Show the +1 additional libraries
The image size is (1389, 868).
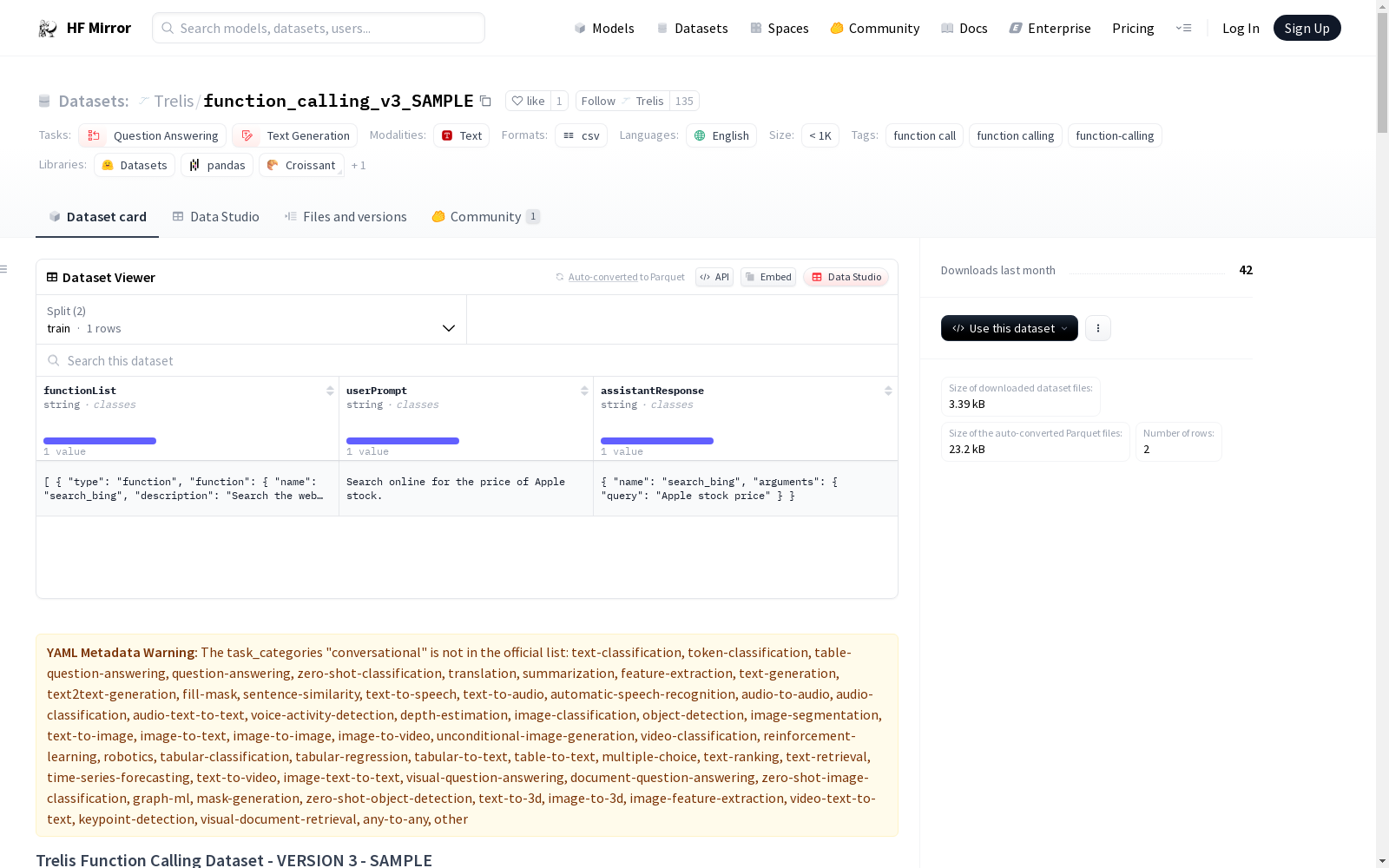point(359,165)
